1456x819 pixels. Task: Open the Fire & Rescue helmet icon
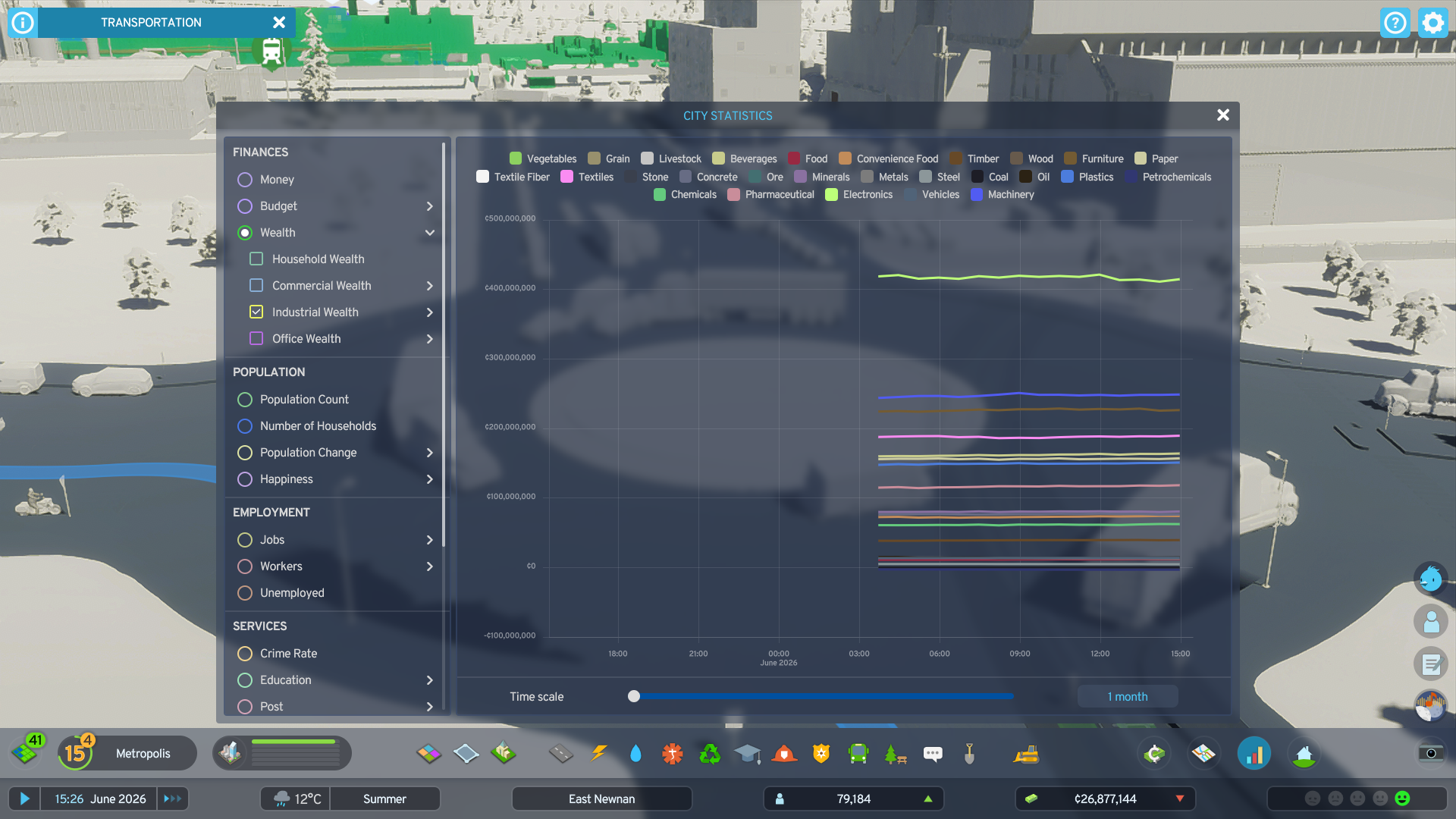point(784,754)
